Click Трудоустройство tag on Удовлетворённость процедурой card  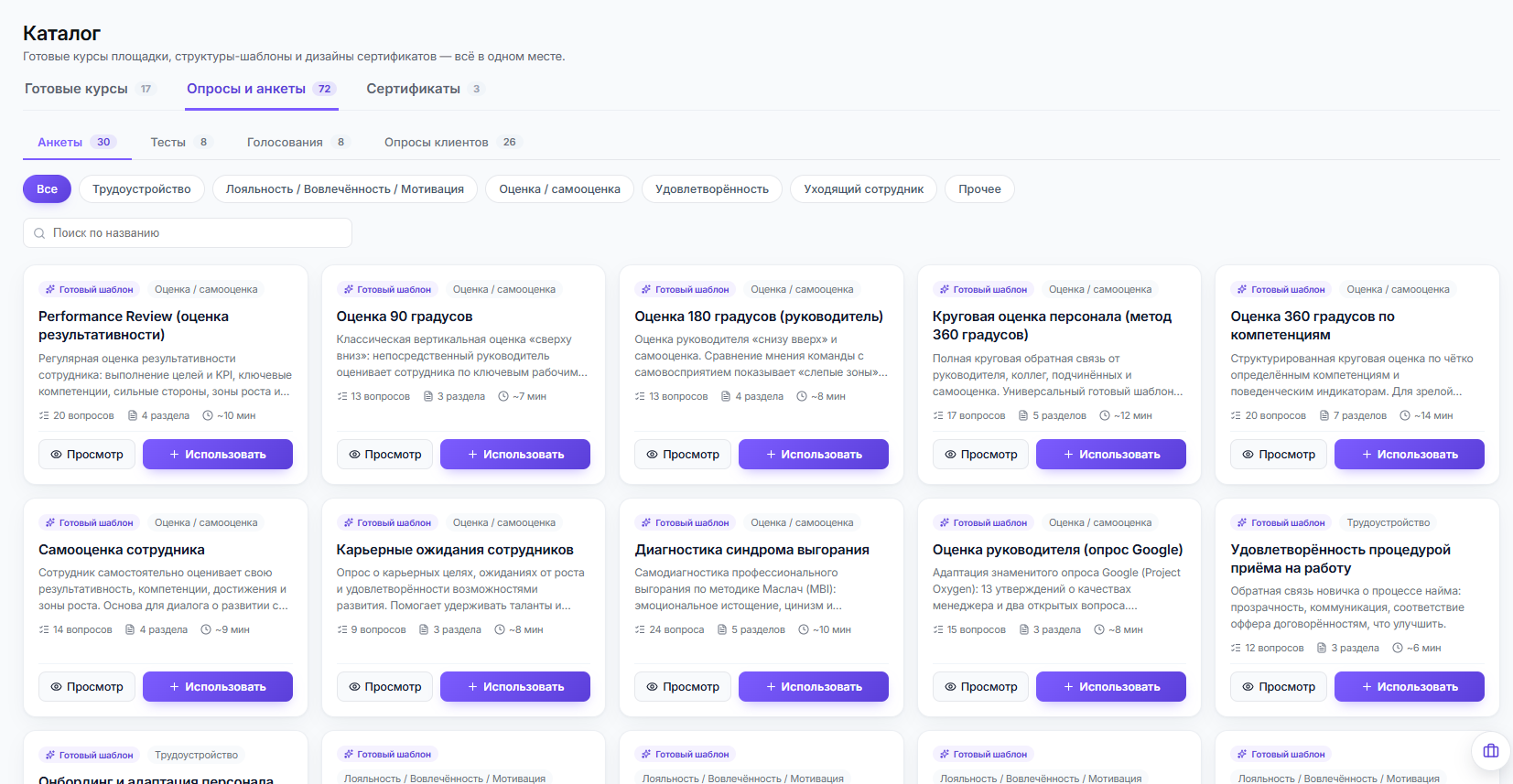tap(1389, 523)
